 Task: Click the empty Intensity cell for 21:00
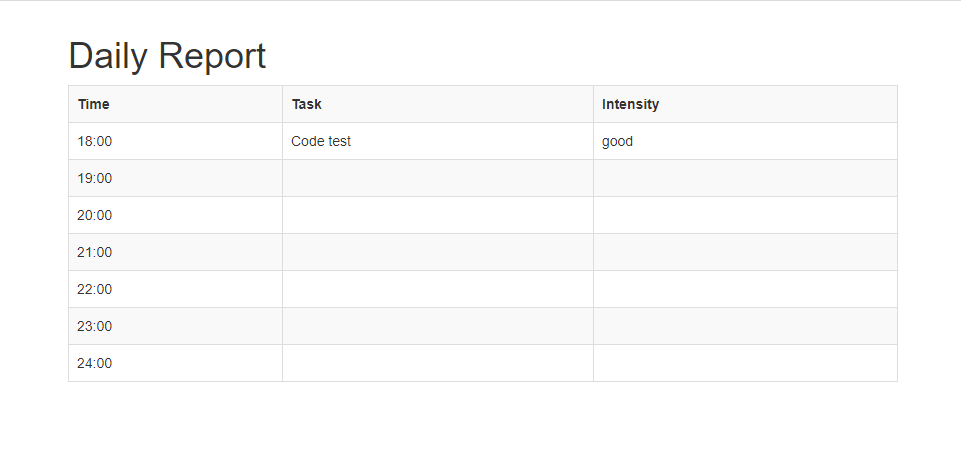point(744,252)
